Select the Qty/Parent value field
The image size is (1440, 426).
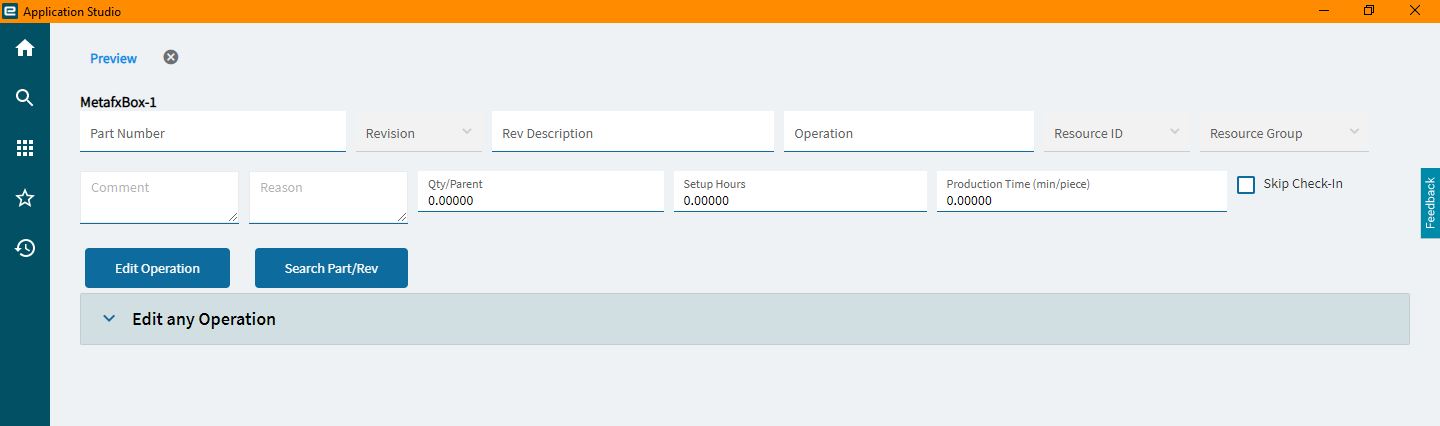tap(540, 192)
